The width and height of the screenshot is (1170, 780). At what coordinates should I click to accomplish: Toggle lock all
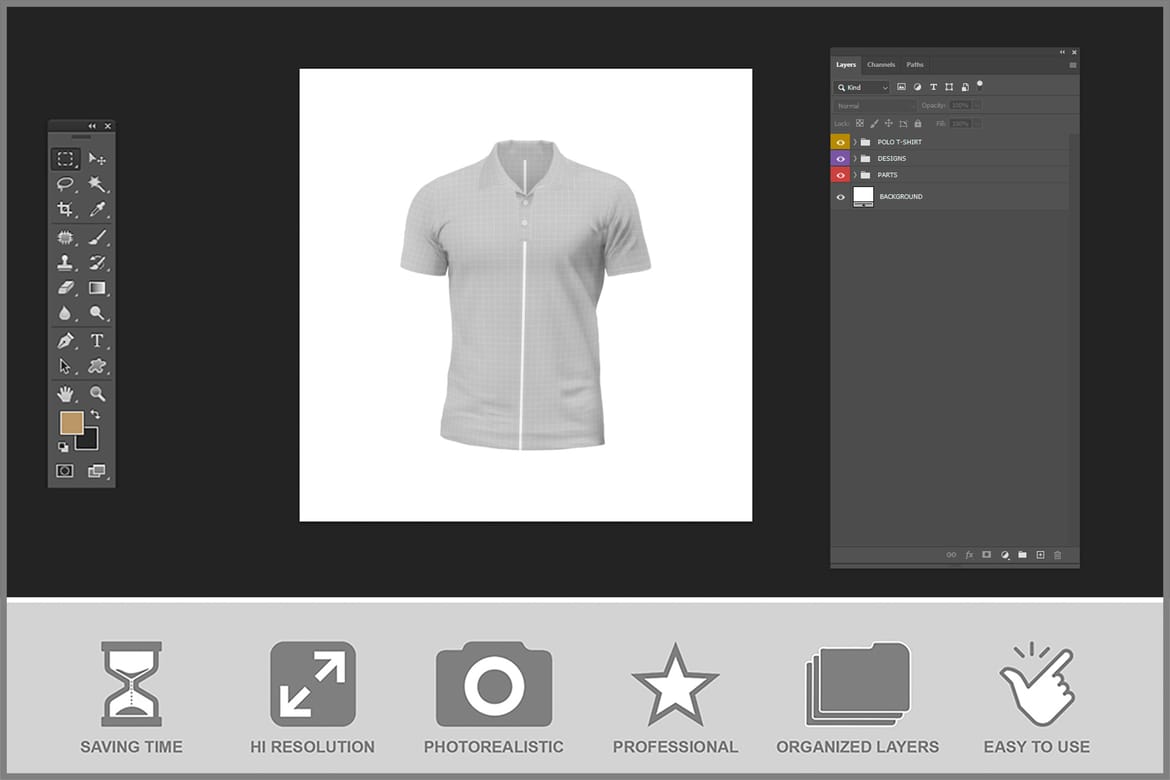[918, 123]
